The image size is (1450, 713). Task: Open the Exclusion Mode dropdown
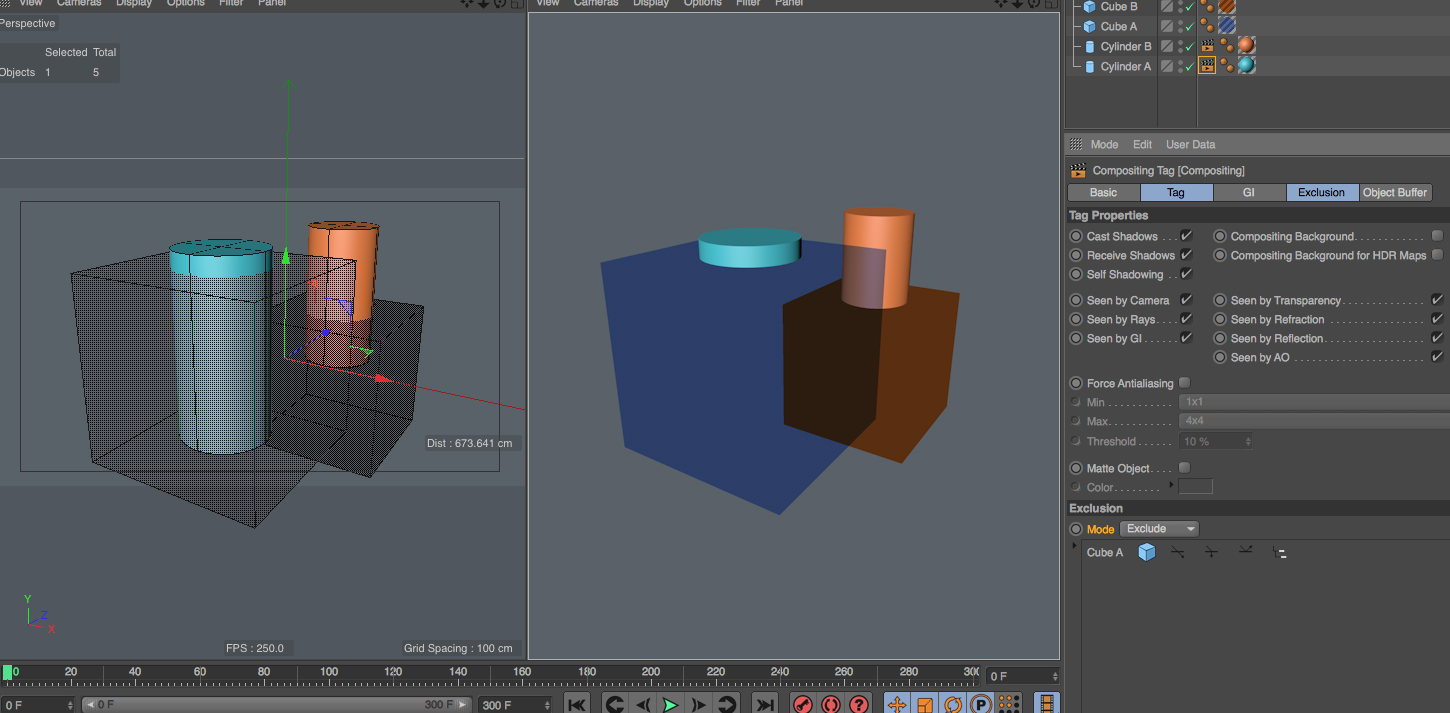[1159, 529]
